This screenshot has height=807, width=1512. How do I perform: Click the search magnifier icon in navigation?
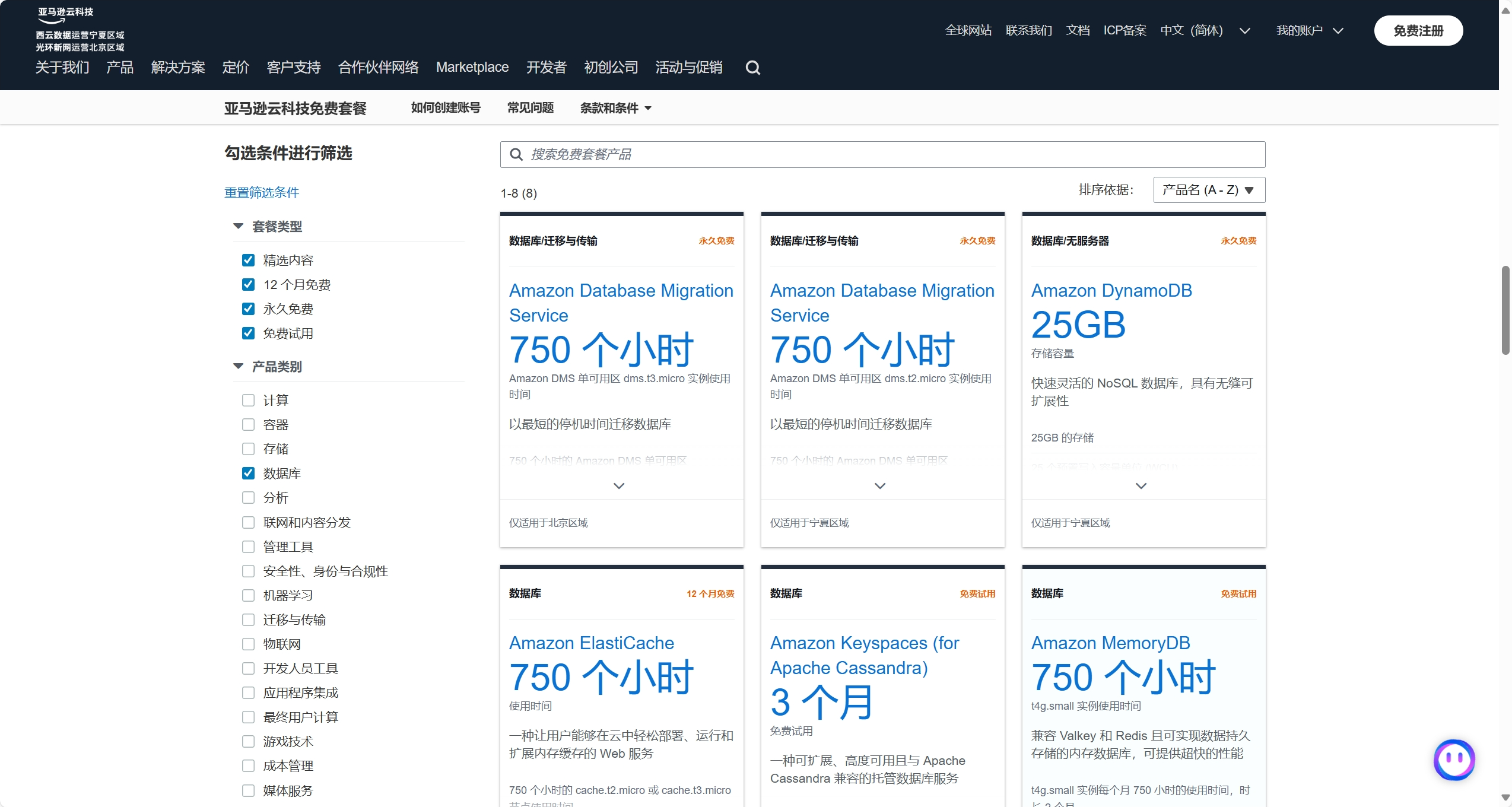tap(752, 68)
